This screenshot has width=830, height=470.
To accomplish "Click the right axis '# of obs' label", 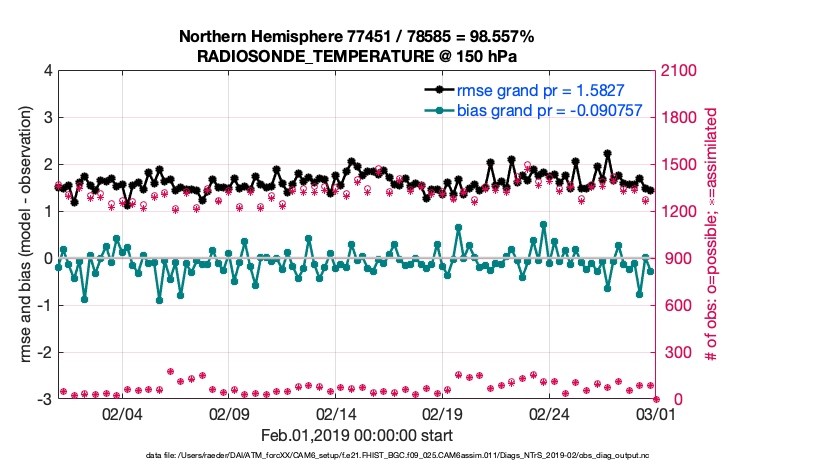I will click(713, 234).
